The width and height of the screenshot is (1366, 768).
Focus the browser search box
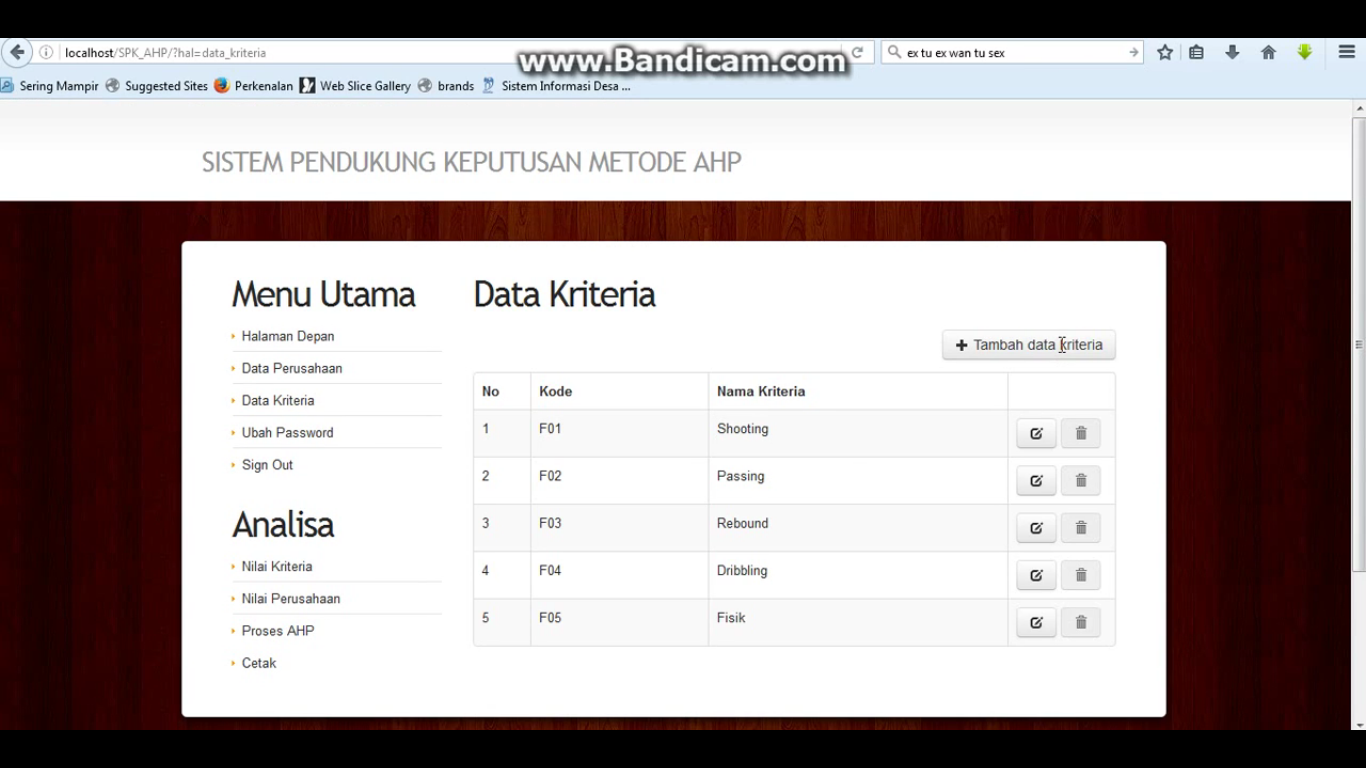1010,53
